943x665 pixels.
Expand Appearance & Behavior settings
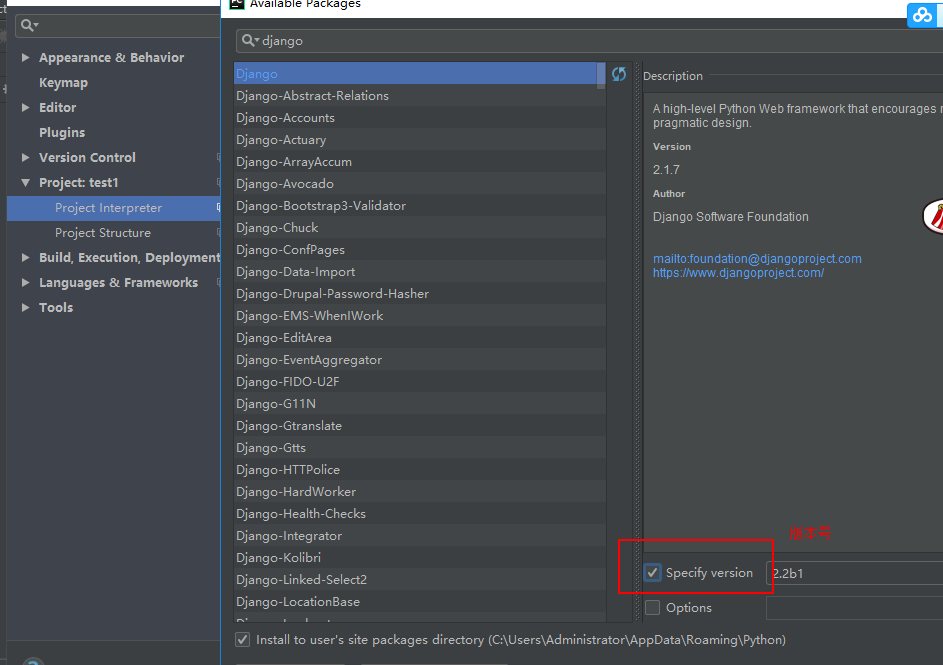click(25, 57)
